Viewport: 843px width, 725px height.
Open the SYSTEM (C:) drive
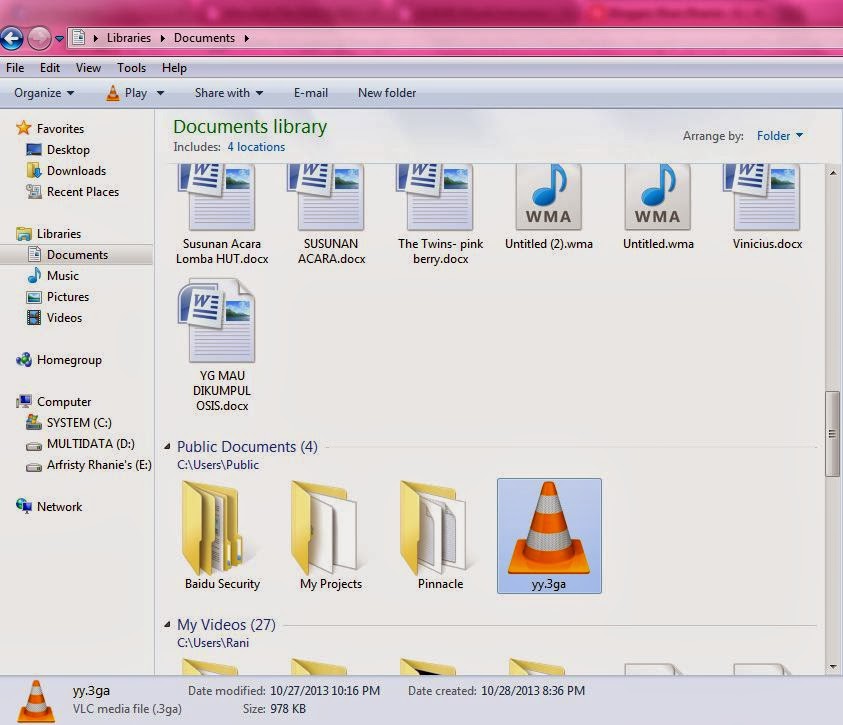coord(69,423)
